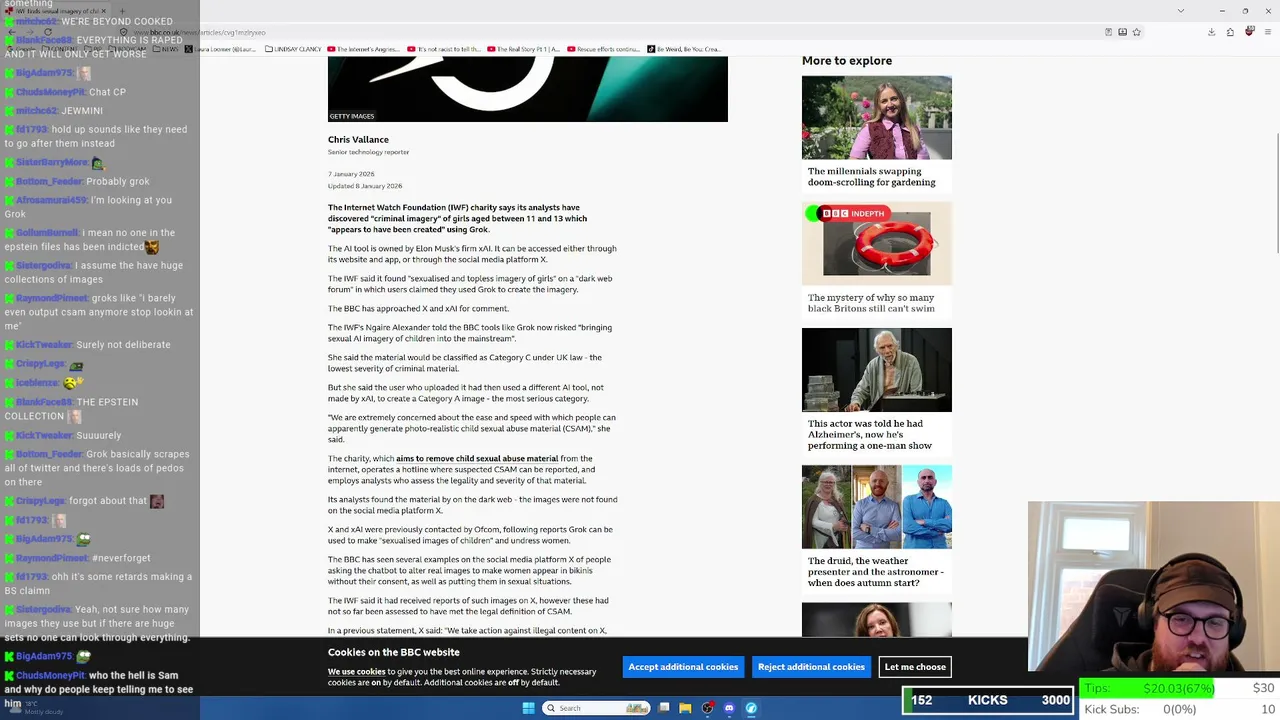Open 'The Real Story Pt 1' bookmark
The width and height of the screenshot is (1280, 720).
524,49
